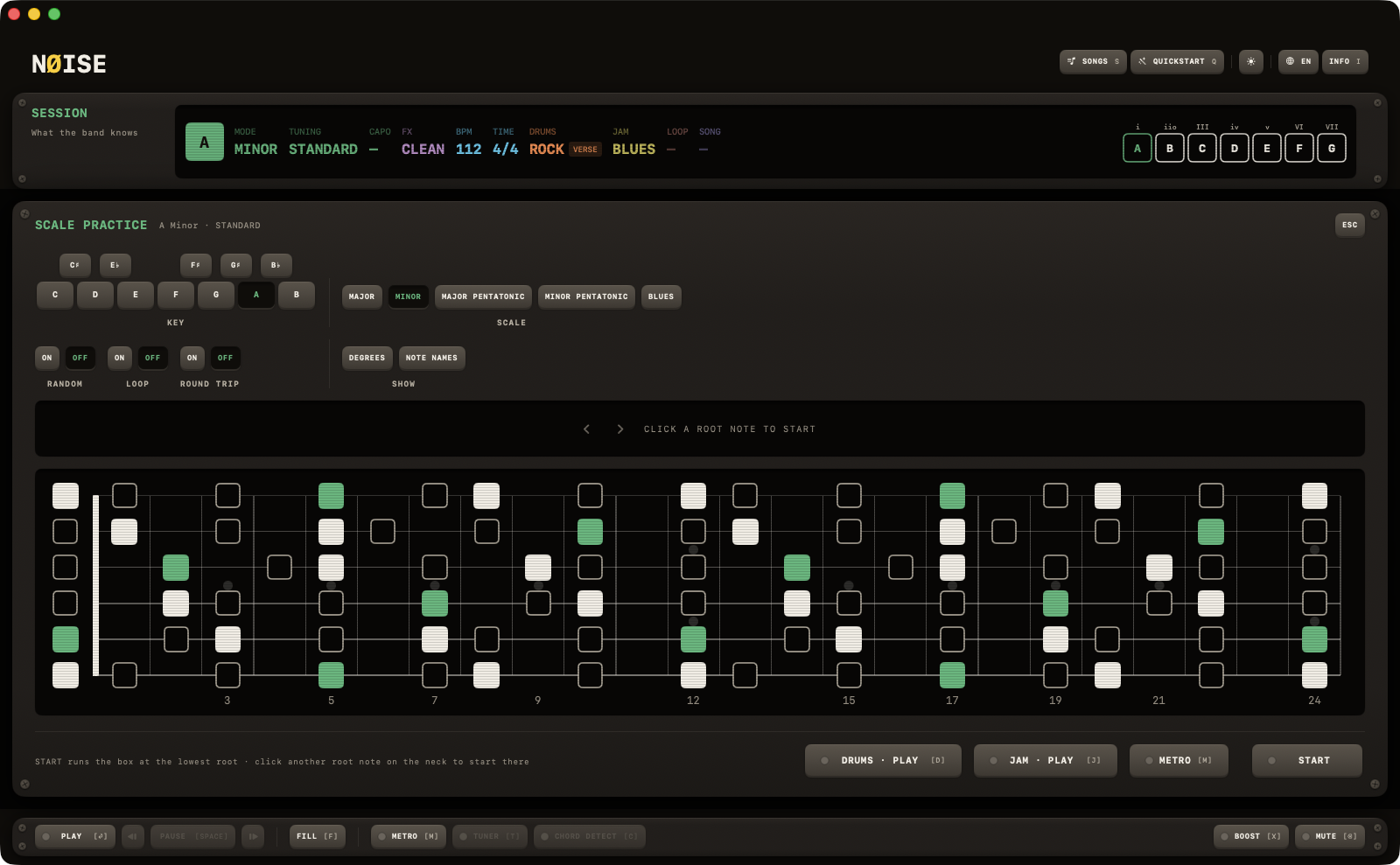Open the Songs list
Viewport: 1400px width, 865px height.
pyautogui.click(x=1093, y=61)
